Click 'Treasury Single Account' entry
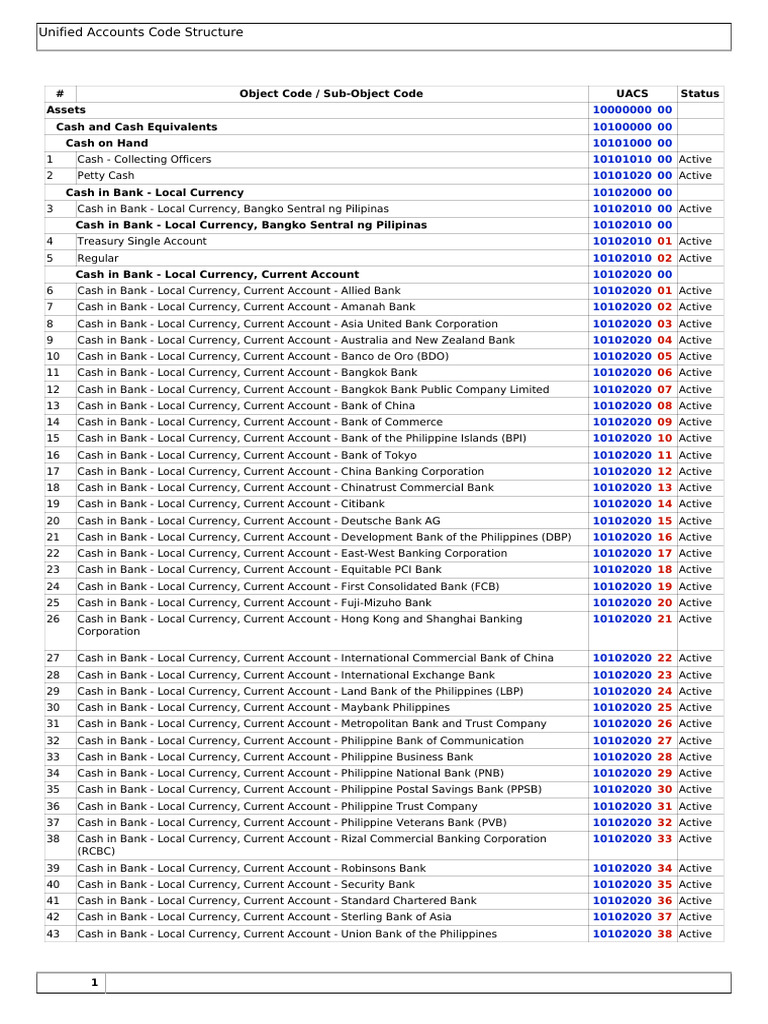 tap(142, 241)
